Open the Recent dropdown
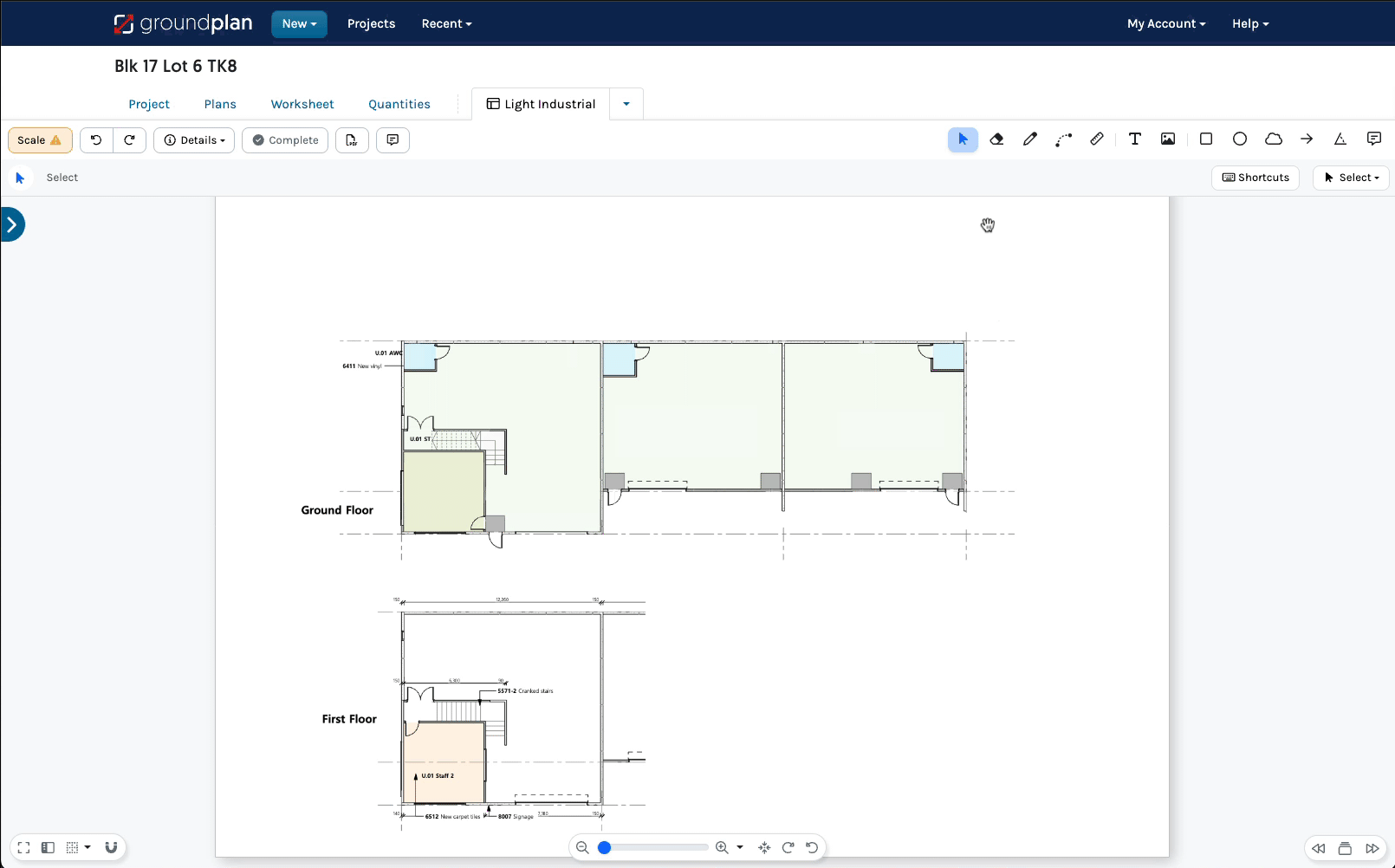The height and width of the screenshot is (868, 1395). click(x=446, y=24)
